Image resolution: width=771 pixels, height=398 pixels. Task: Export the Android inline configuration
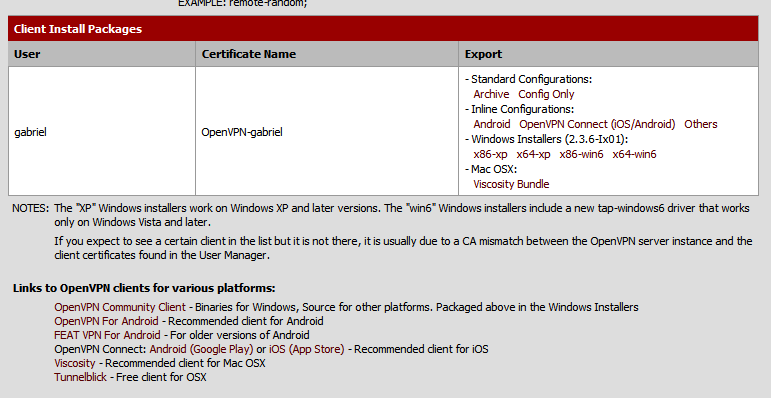click(492, 124)
